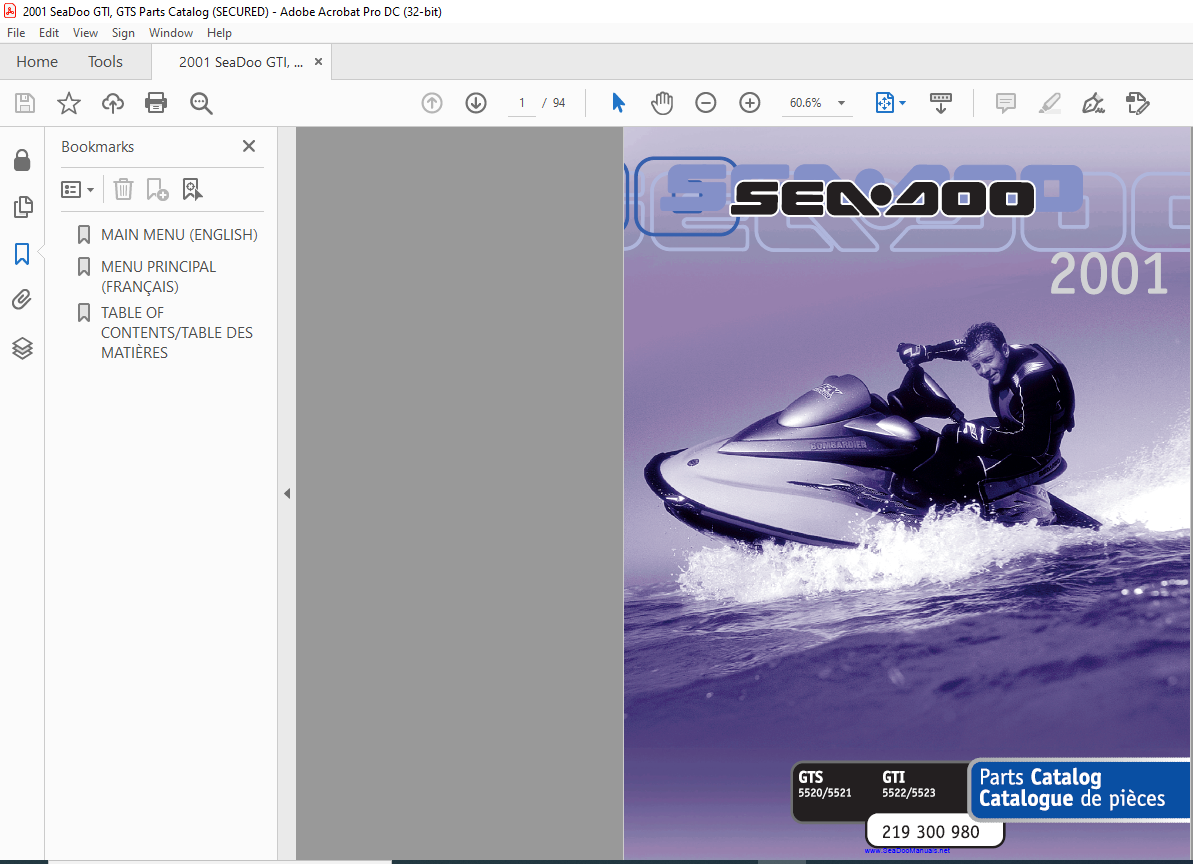Show security lock settings panel
The height and width of the screenshot is (864, 1193).
coord(22,160)
